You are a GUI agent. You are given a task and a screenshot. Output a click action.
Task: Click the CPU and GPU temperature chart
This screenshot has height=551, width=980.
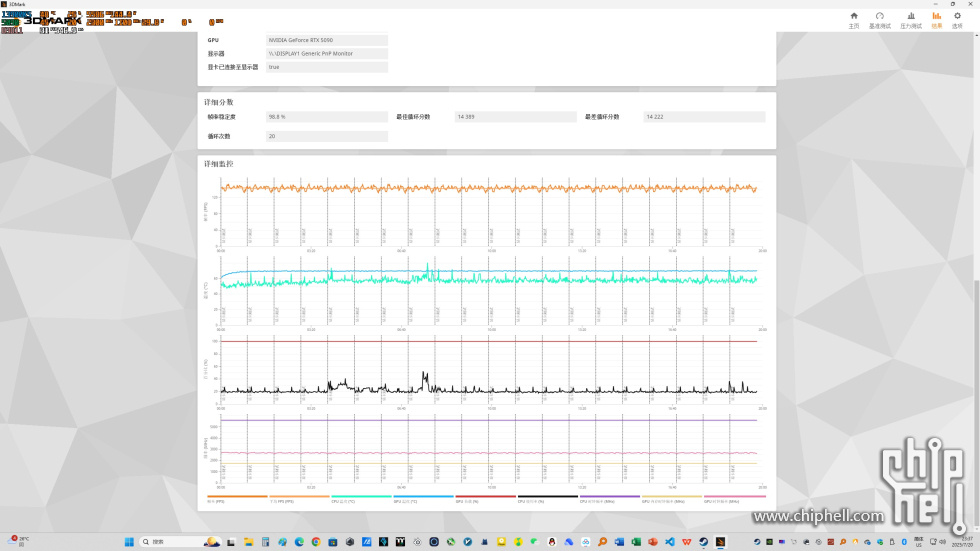(489, 291)
